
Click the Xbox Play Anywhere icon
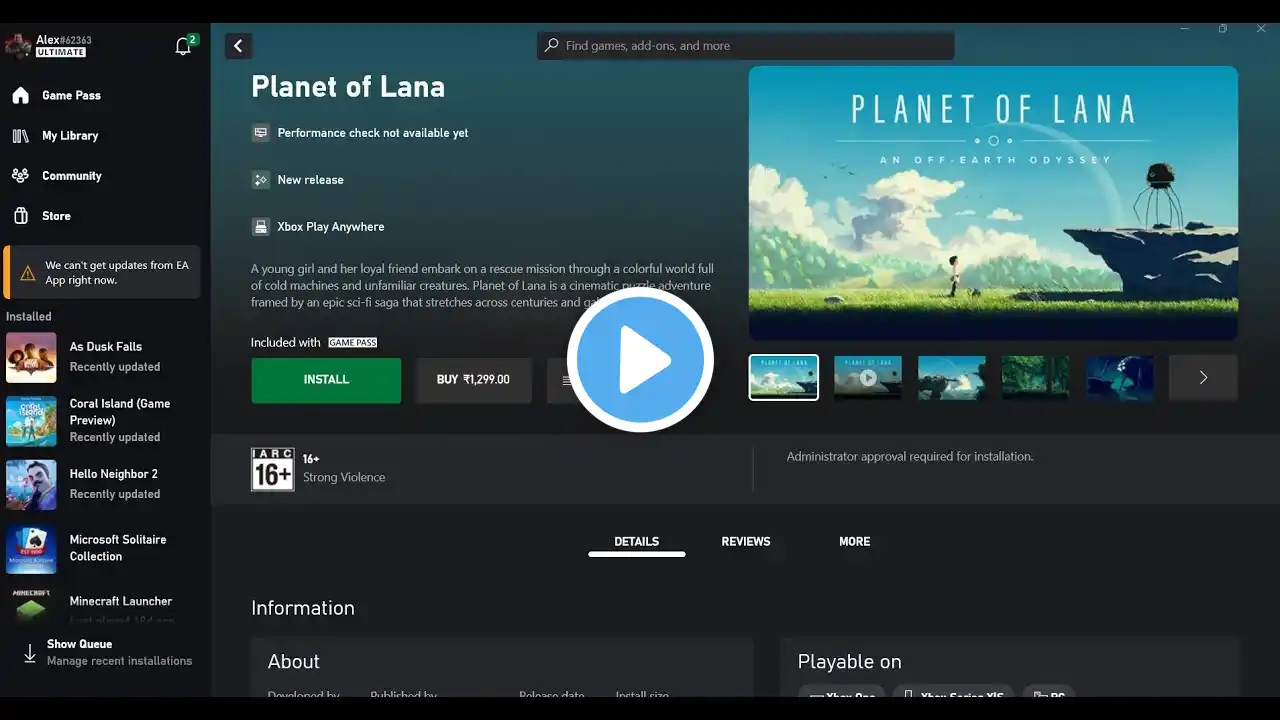(261, 227)
